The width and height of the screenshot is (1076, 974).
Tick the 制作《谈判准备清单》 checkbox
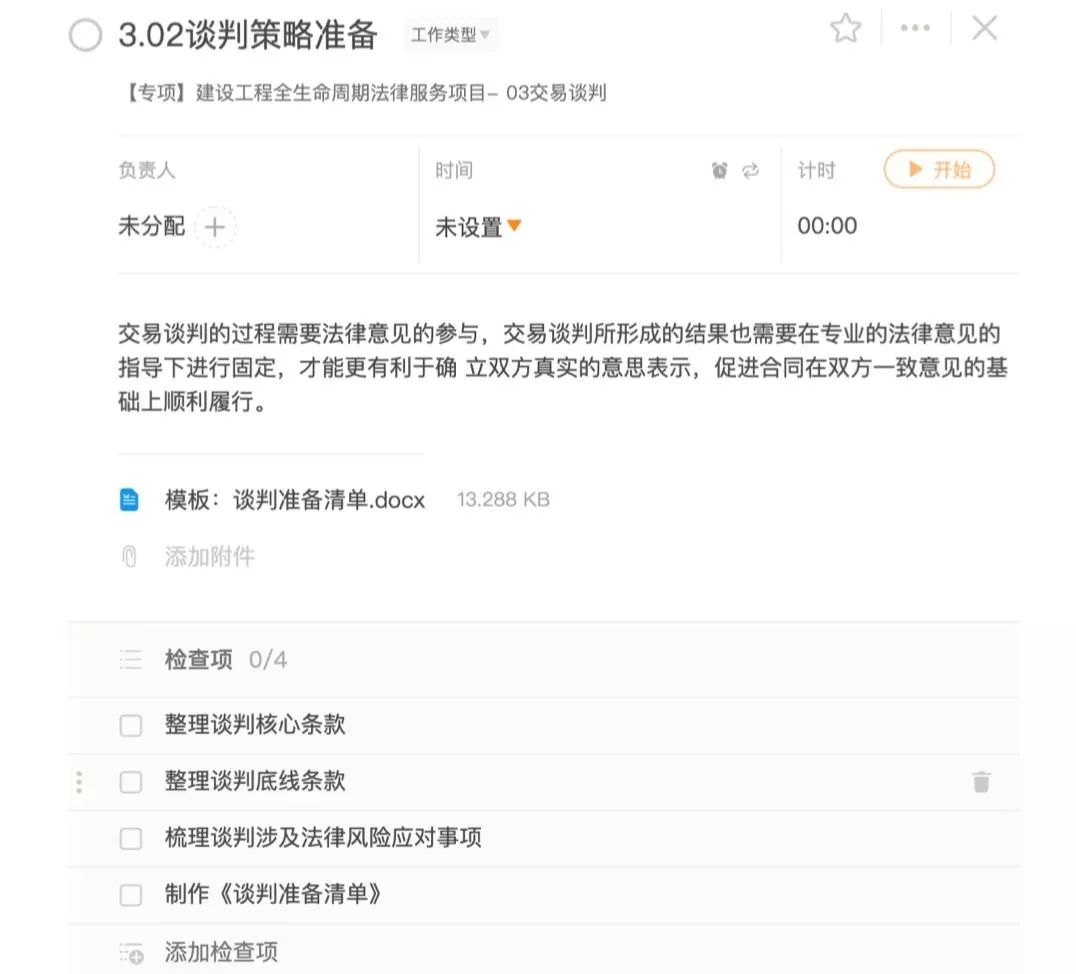tap(130, 895)
